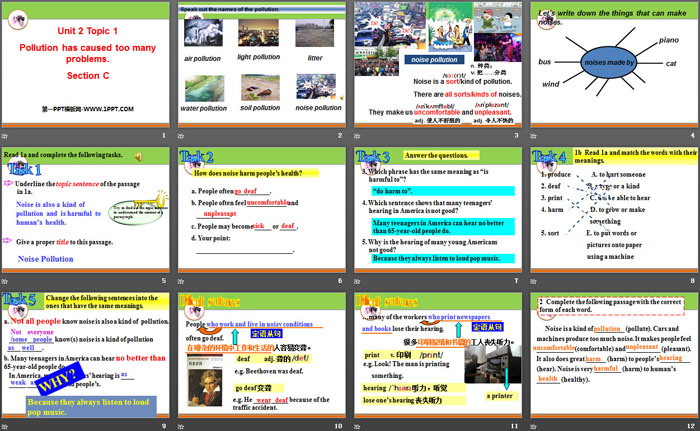Click the animation star icon under slide 11
Screen dimensions: 700x431
coord(357,427)
